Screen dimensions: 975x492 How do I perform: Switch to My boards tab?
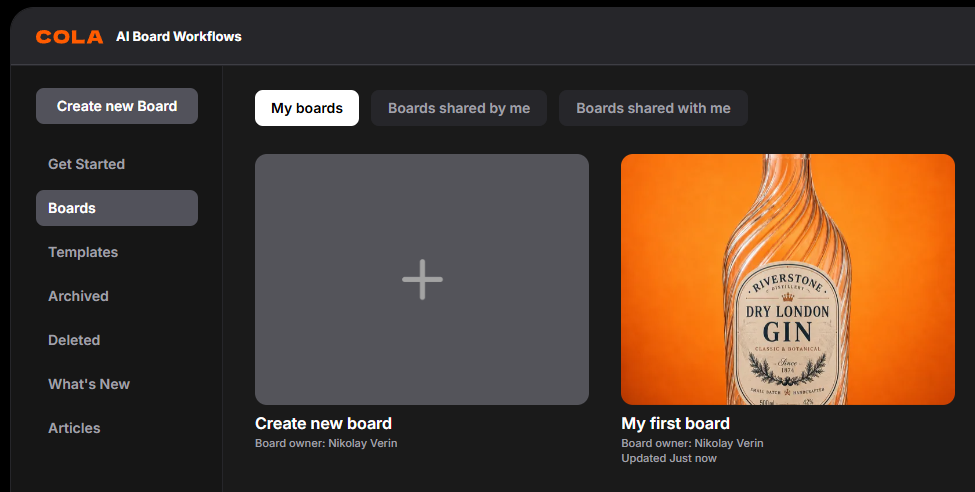(307, 108)
